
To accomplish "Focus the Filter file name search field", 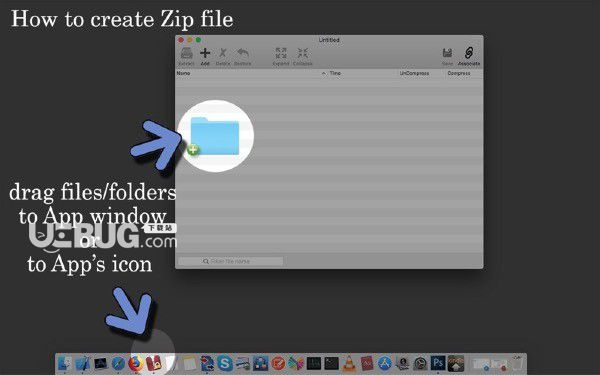I will 231,261.
